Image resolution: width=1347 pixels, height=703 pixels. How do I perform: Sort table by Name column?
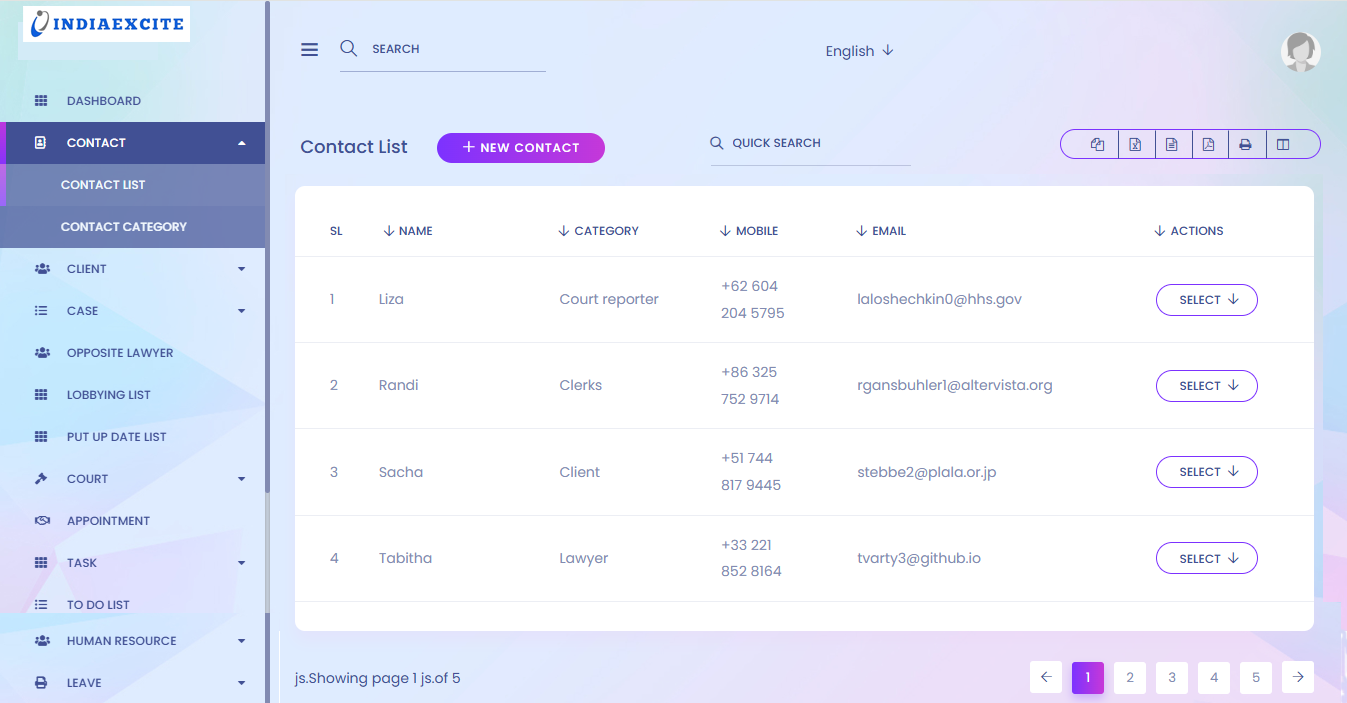tap(408, 231)
